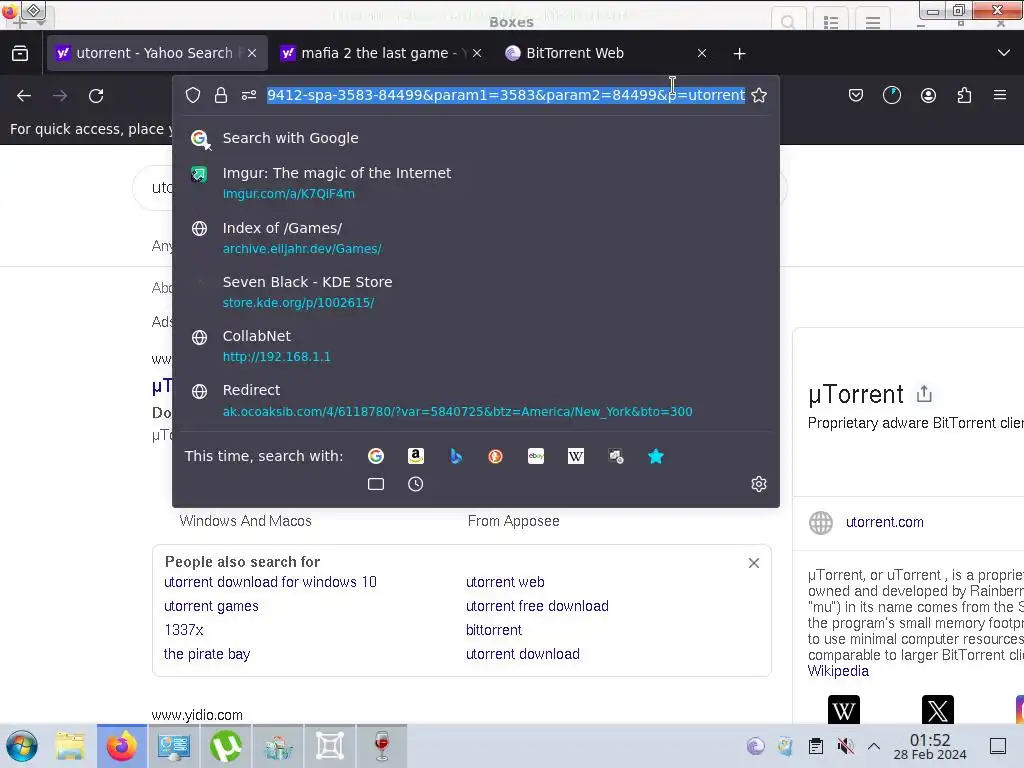Open the Wikipedia source link

pyautogui.click(x=838, y=671)
